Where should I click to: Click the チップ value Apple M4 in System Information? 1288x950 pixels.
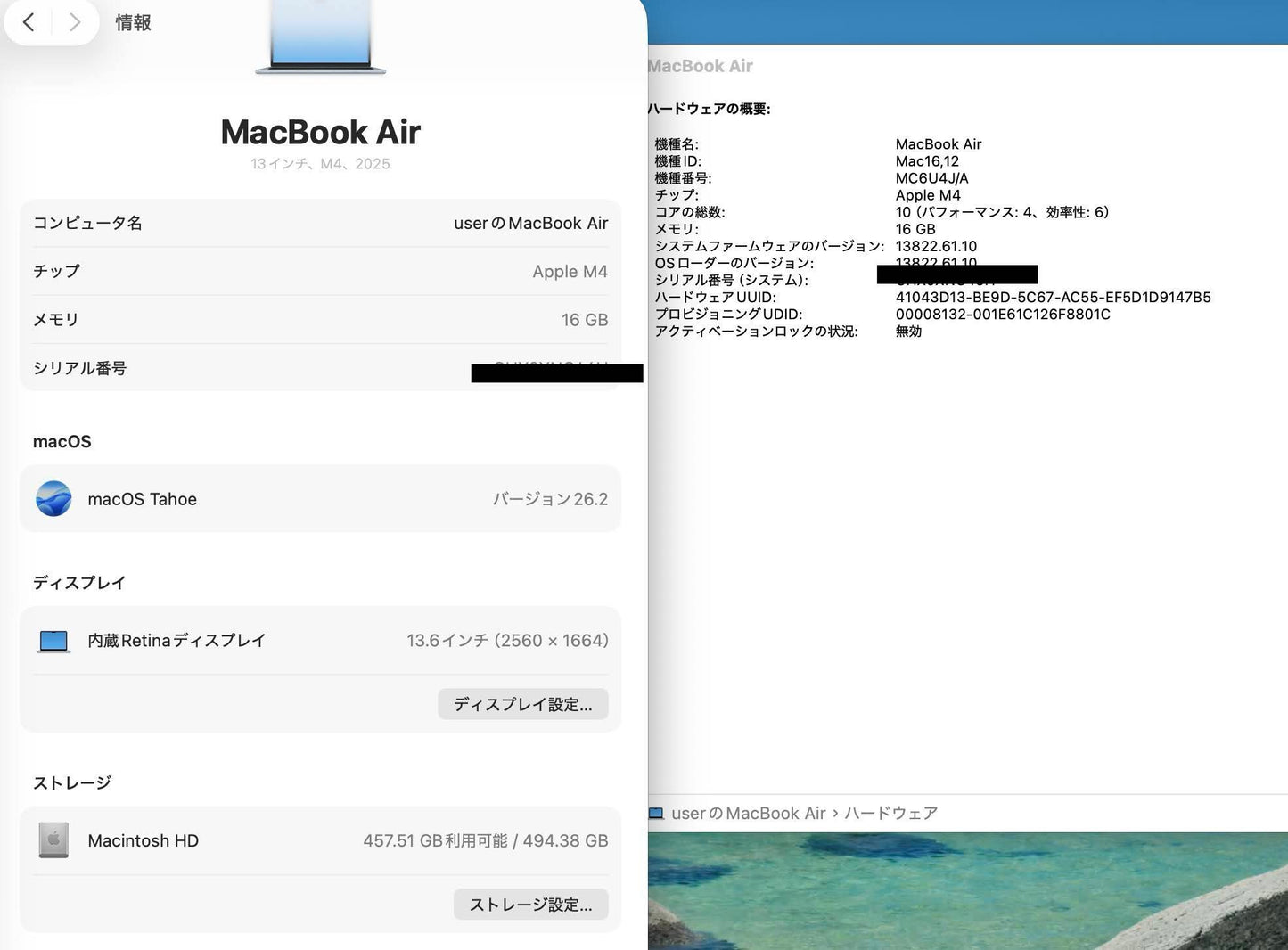928,195
